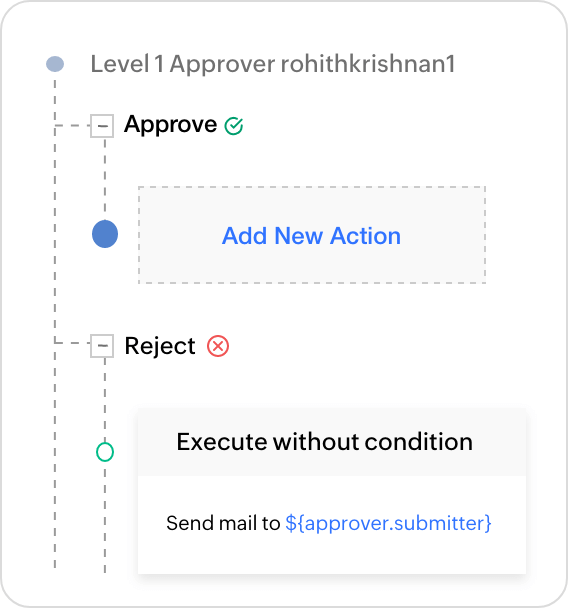This screenshot has height=608, width=568.
Task: Click the approver name rohithkrishnan1
Action: point(368,64)
